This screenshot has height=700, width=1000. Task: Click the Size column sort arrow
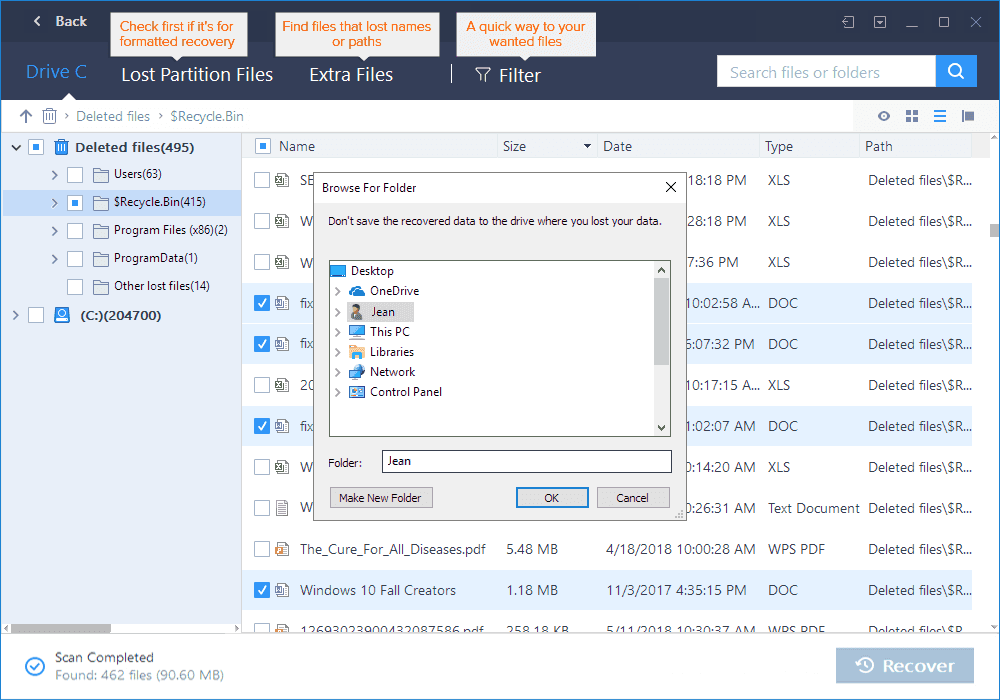pos(587,146)
